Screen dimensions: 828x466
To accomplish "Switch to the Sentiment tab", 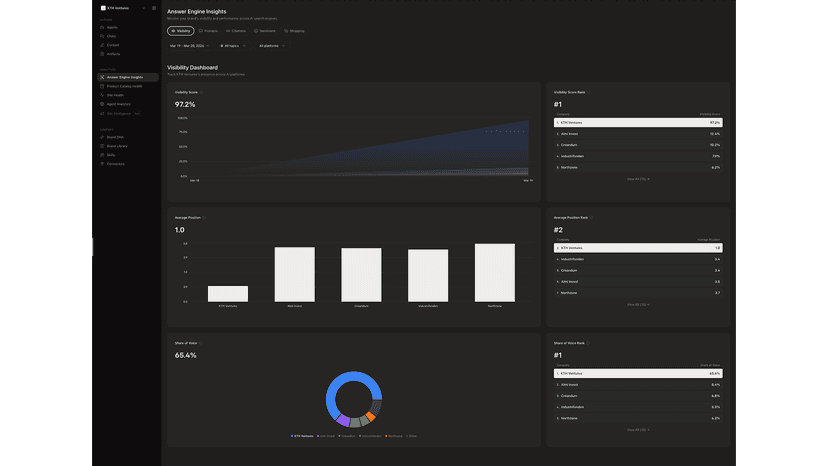I will (x=265, y=31).
